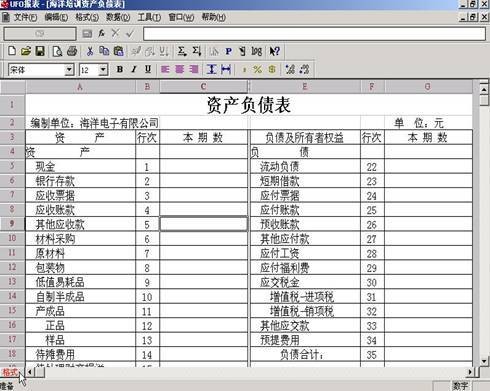The width and height of the screenshot is (490, 391).
Task: Click the comma separator format icon
Action: pyautogui.click(x=244, y=70)
